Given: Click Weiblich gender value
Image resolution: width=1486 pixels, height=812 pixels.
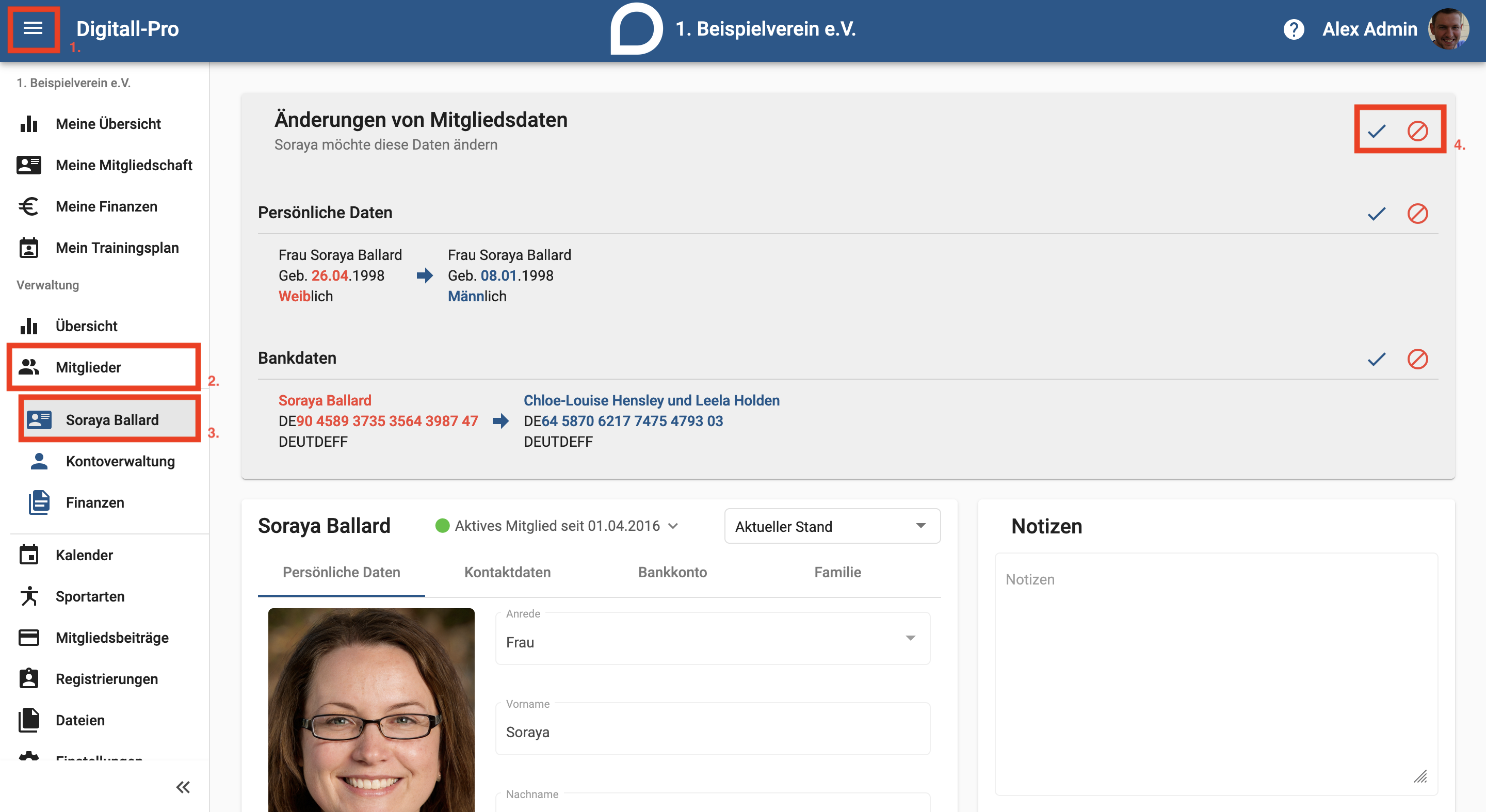Looking at the screenshot, I should tap(306, 297).
